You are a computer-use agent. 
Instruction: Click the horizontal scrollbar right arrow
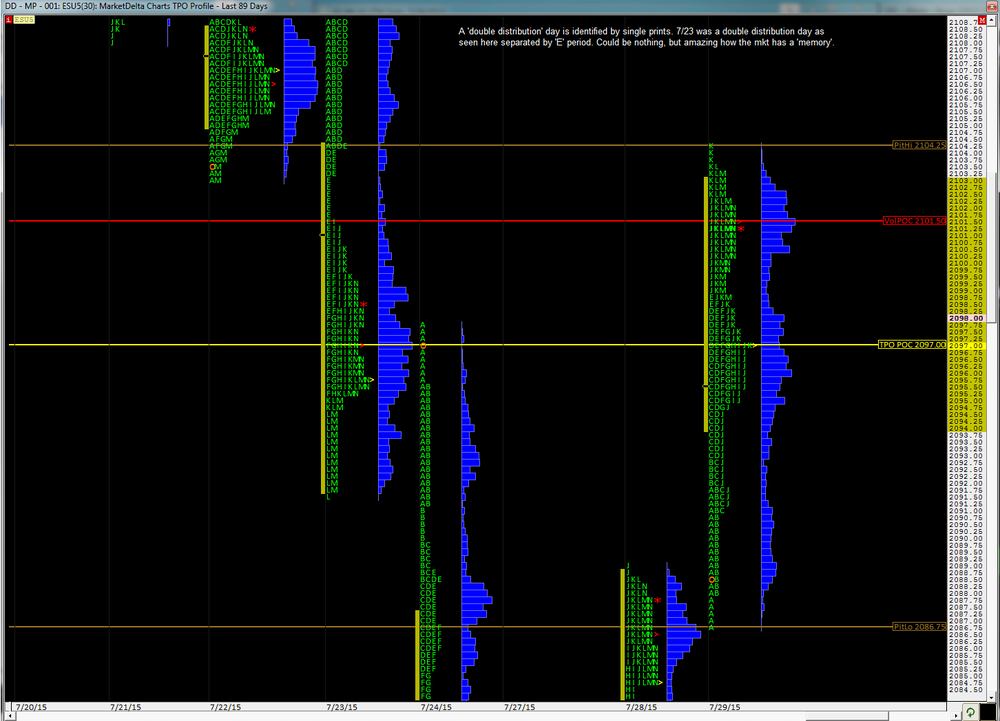pos(955,716)
